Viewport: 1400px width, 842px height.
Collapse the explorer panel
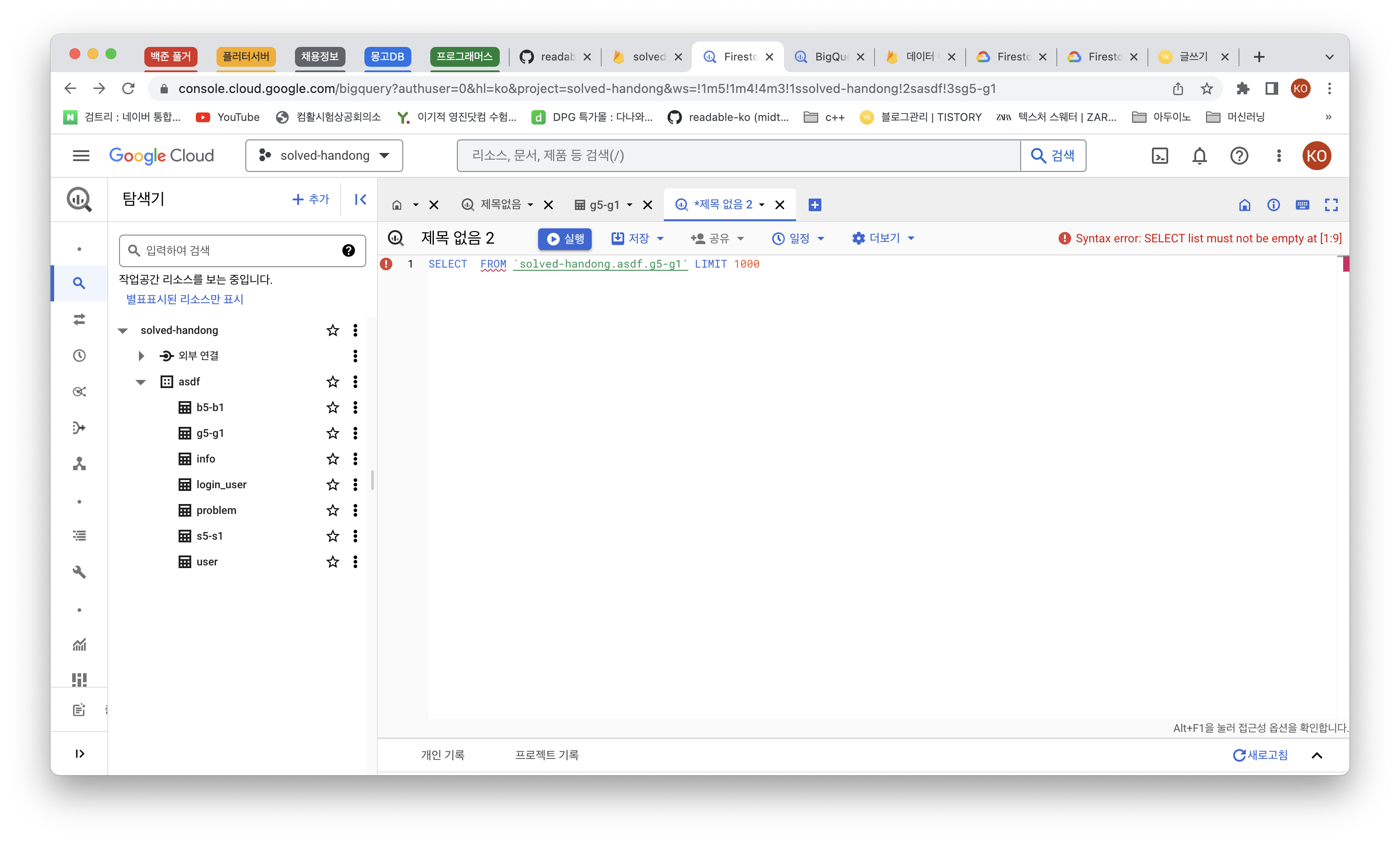pyautogui.click(x=360, y=199)
